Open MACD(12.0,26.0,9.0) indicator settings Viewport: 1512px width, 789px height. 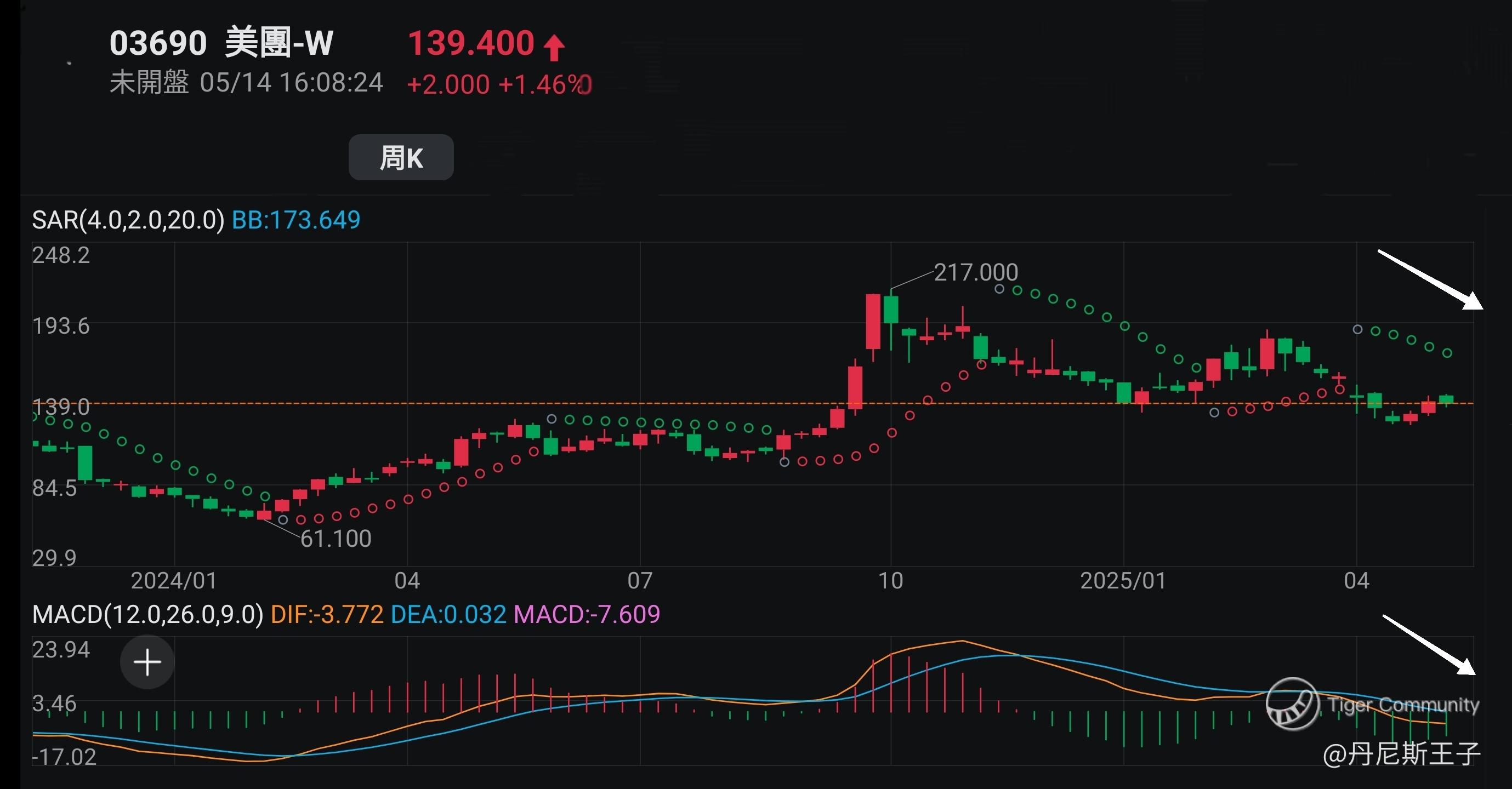tap(147, 614)
